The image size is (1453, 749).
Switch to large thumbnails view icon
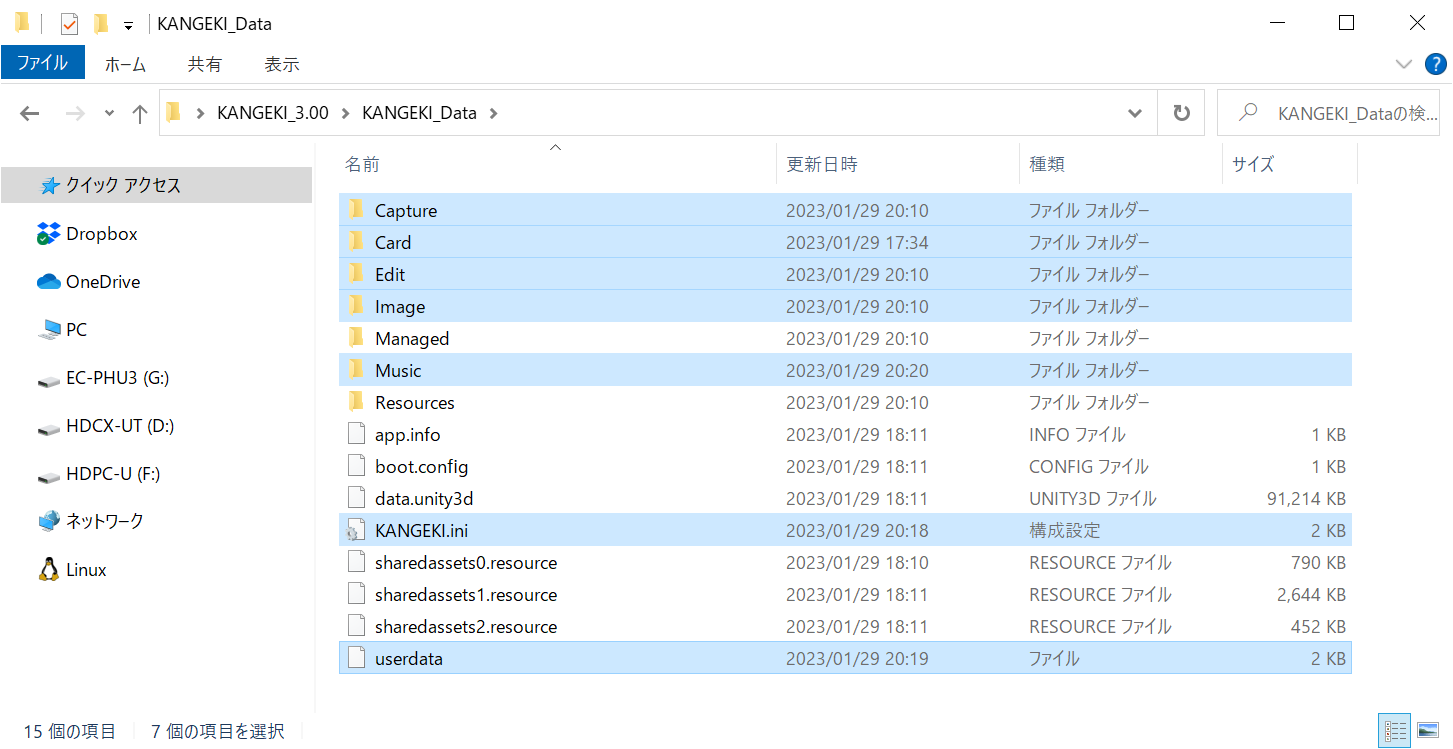pyautogui.click(x=1426, y=731)
